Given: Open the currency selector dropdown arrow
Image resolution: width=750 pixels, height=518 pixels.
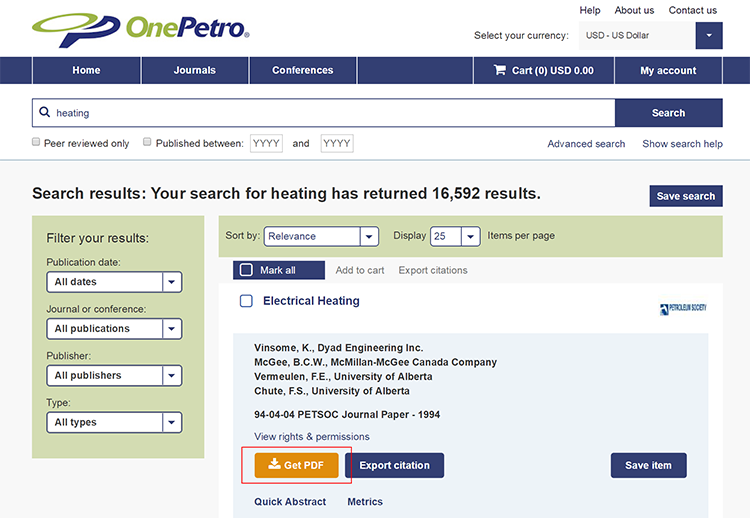Looking at the screenshot, I should point(709,35).
